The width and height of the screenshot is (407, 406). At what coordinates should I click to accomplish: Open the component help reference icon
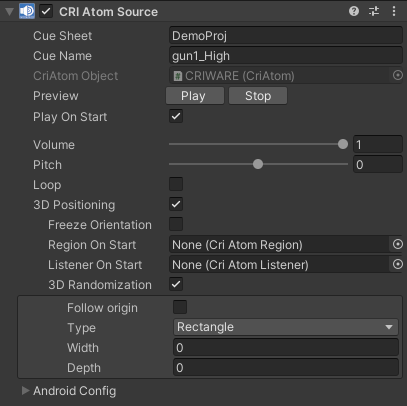354,11
